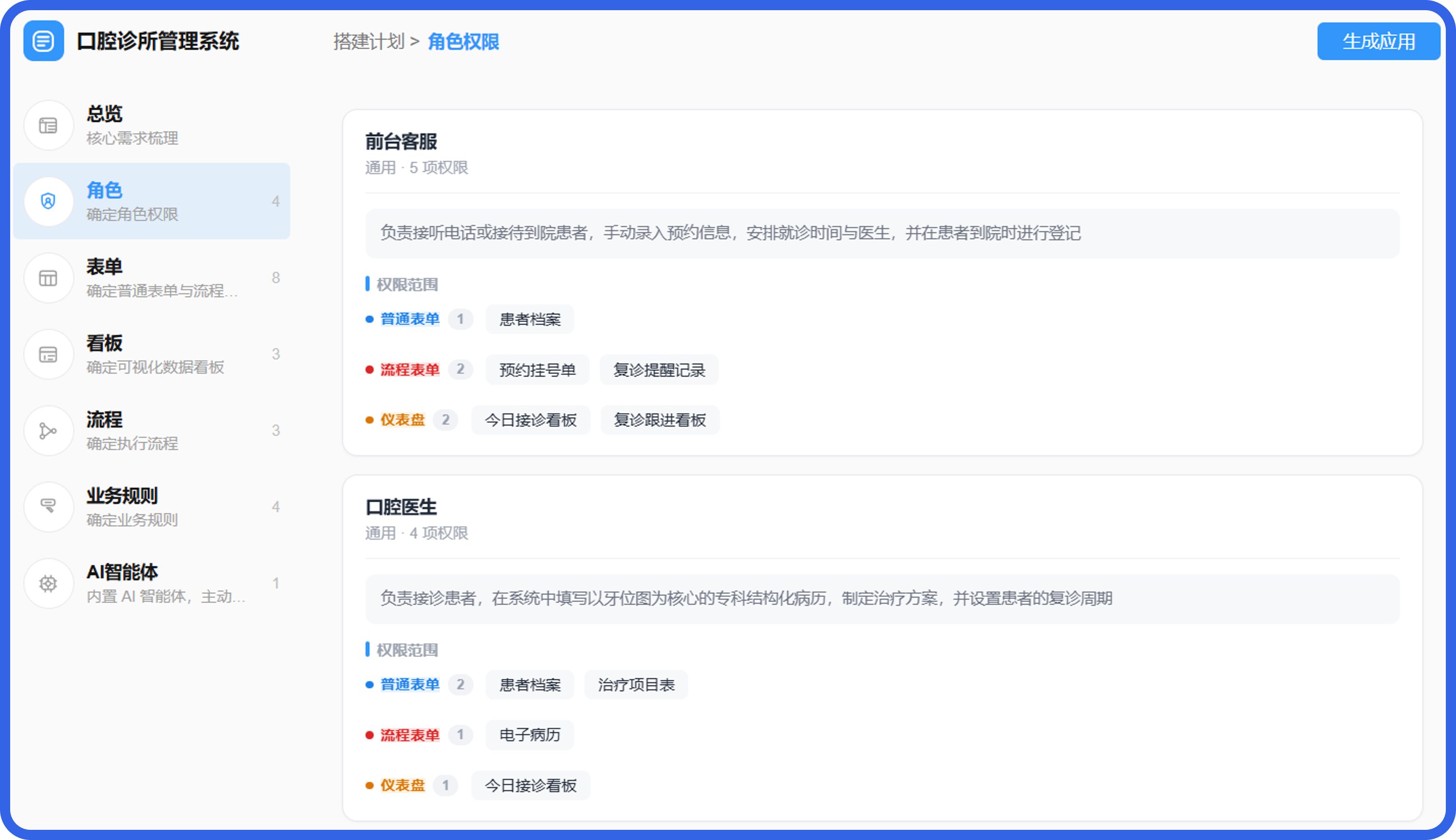The height and width of the screenshot is (840, 1456).
Task: Click the 电子病历 tag
Action: [x=529, y=735]
